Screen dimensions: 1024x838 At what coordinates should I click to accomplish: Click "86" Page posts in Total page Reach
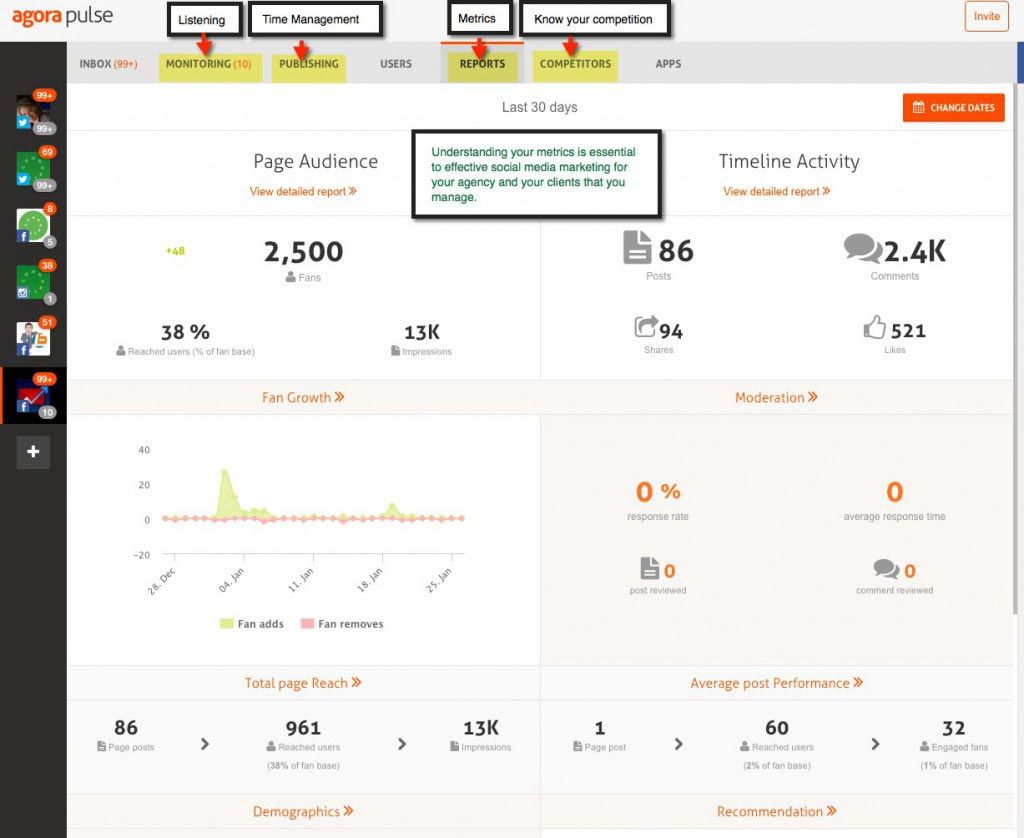(126, 728)
